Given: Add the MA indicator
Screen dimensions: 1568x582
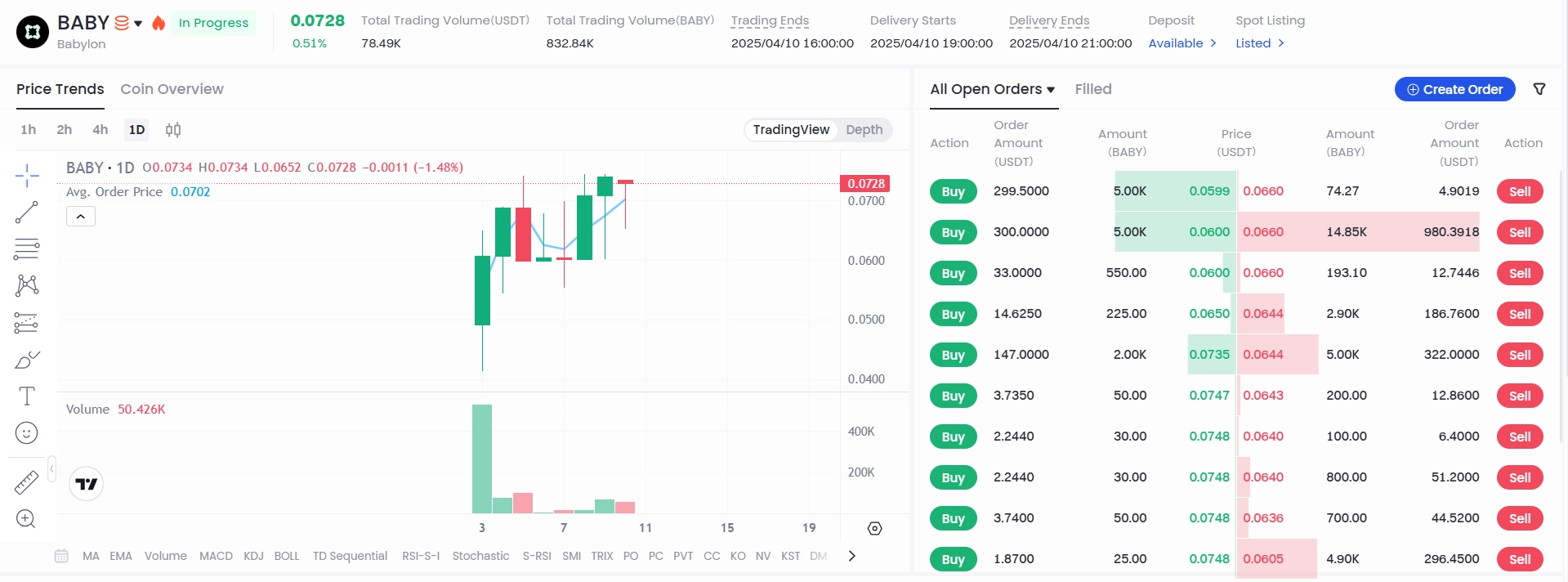Looking at the screenshot, I should pos(91,556).
